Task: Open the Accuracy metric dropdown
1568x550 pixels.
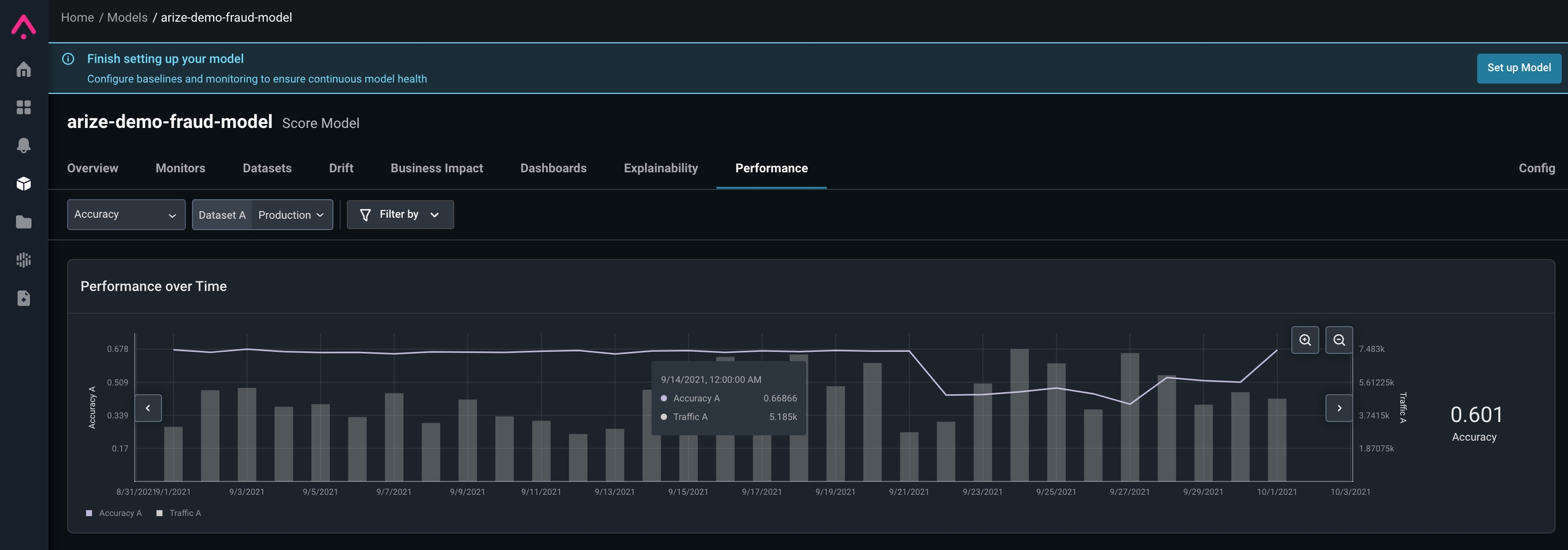Action: point(126,214)
